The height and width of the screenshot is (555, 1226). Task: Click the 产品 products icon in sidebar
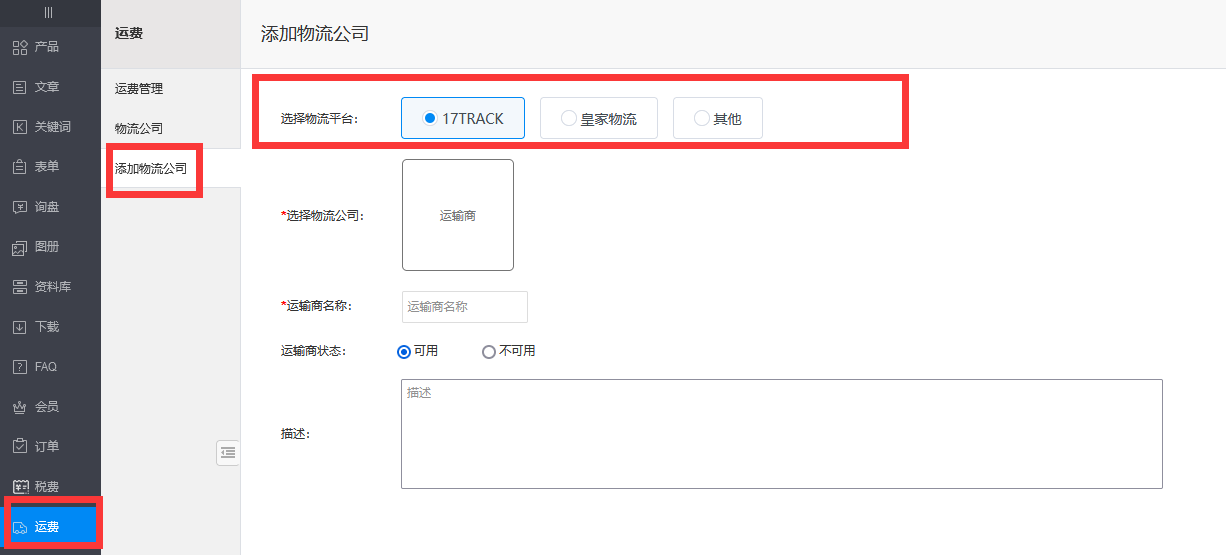point(19,47)
